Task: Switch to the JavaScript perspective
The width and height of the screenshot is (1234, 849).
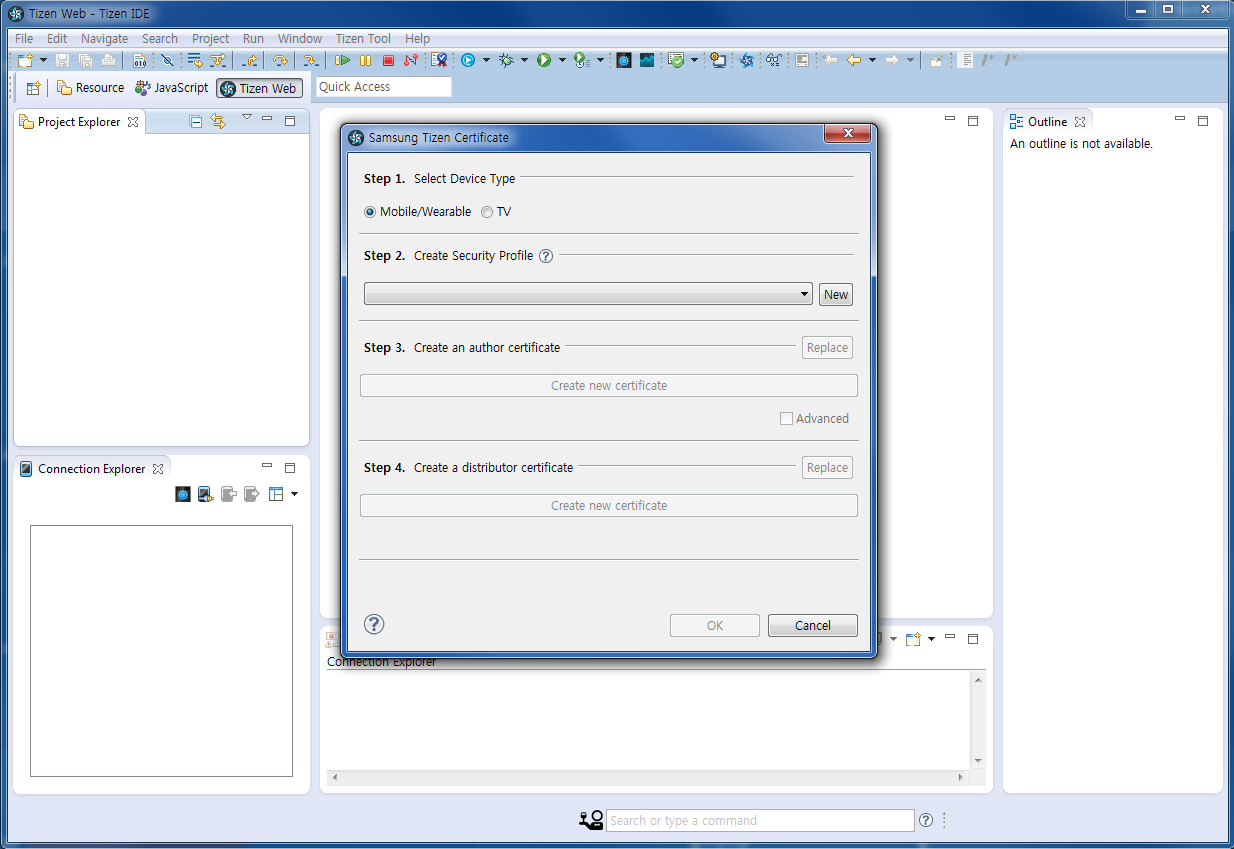Action: pyautogui.click(x=172, y=88)
